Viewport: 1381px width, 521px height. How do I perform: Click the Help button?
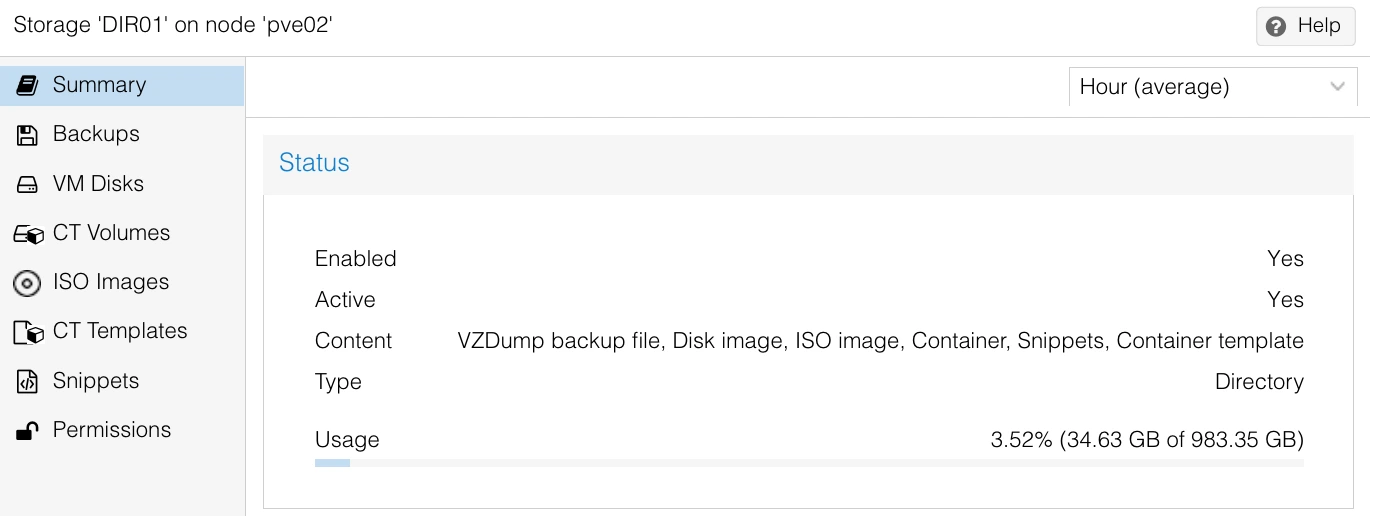1305,27
